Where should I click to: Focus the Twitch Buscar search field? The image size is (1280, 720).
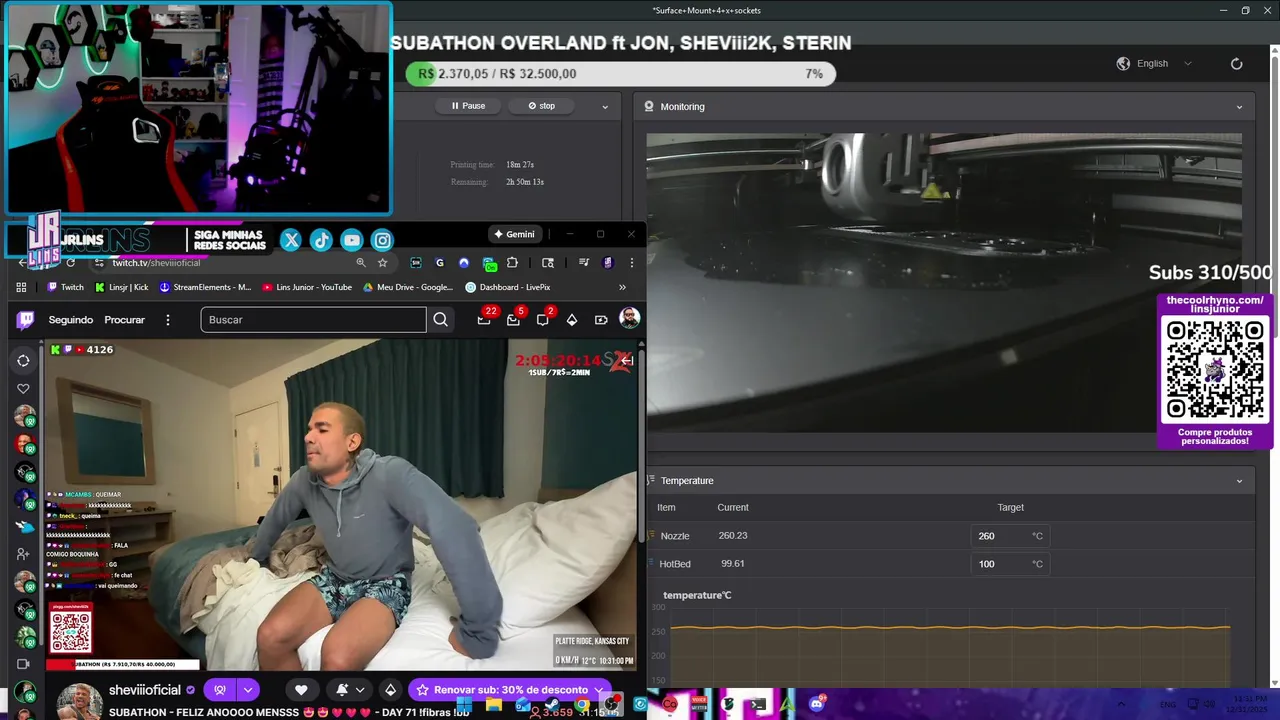coord(313,320)
